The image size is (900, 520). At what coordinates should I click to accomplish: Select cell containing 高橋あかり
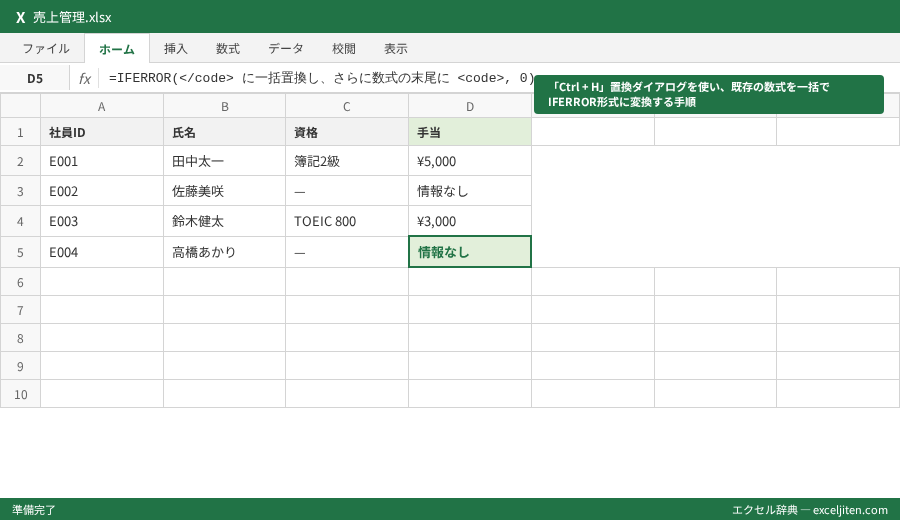point(224,252)
